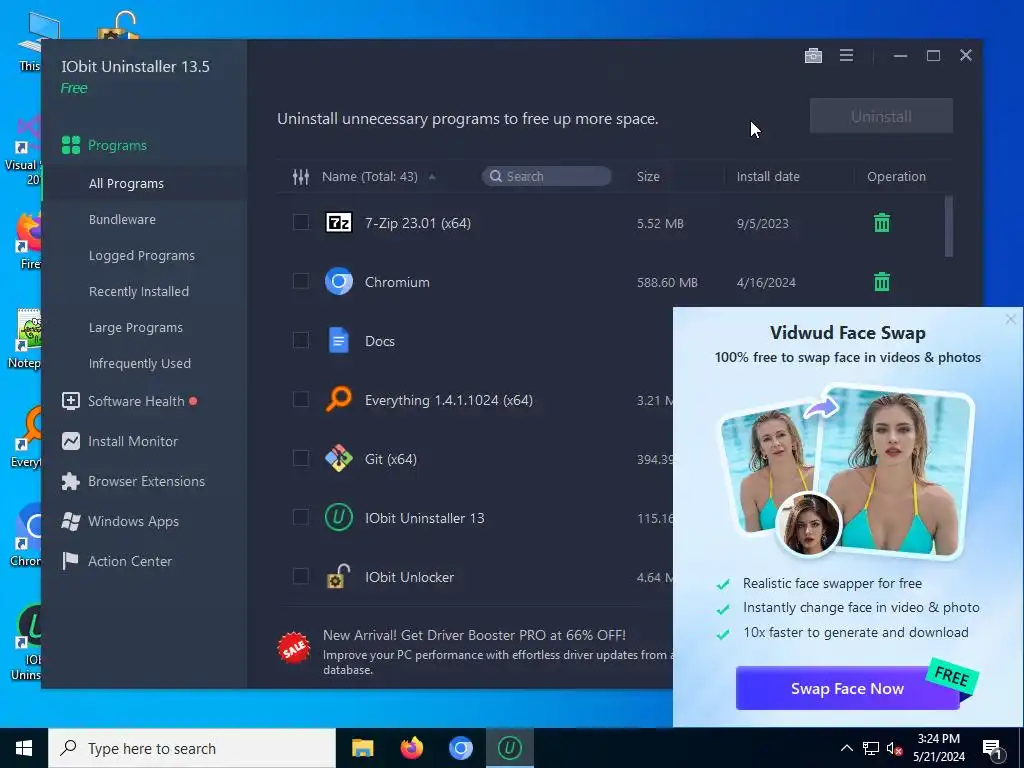
Task: Click the network tray icon
Action: click(x=871, y=748)
